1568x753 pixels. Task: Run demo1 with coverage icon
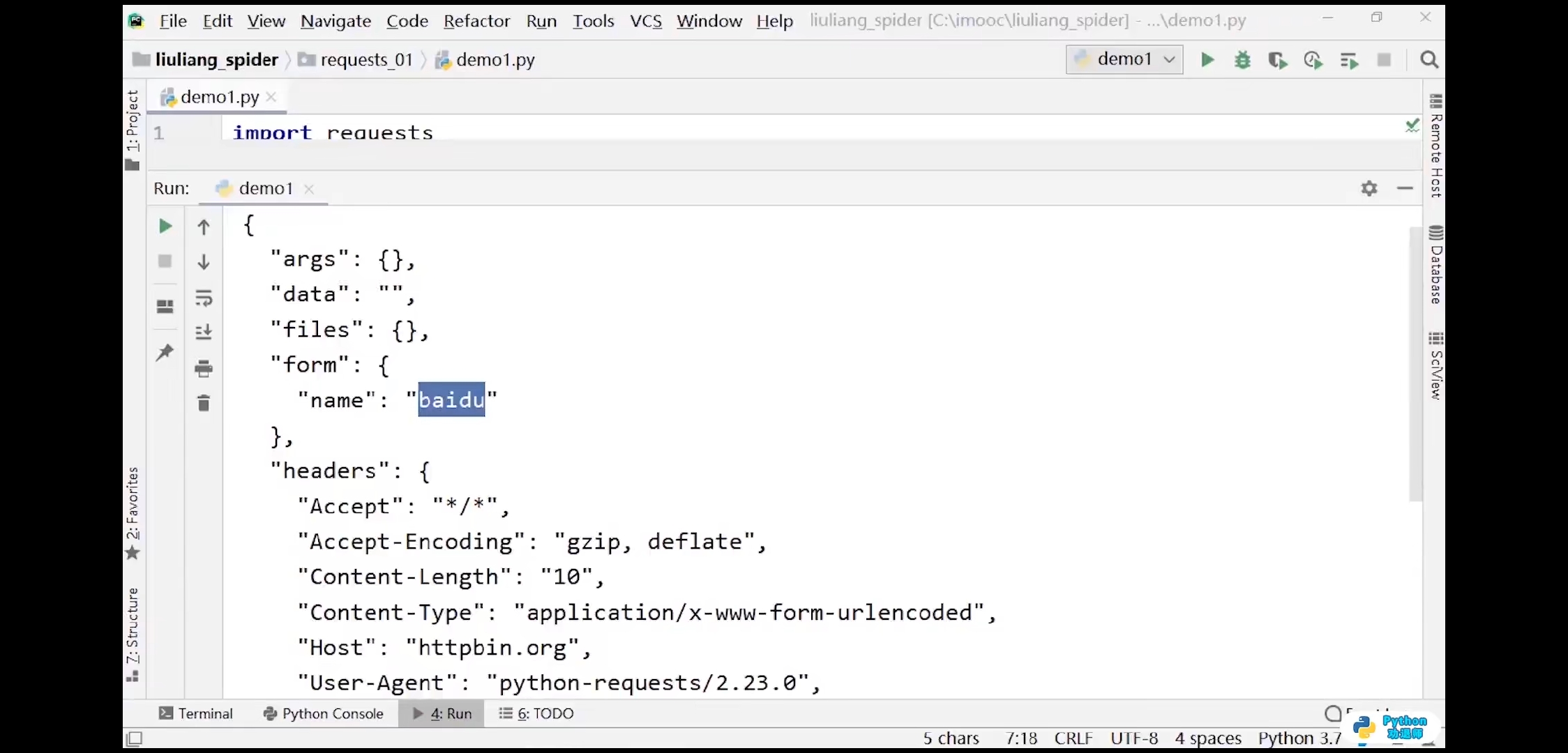click(x=1277, y=61)
